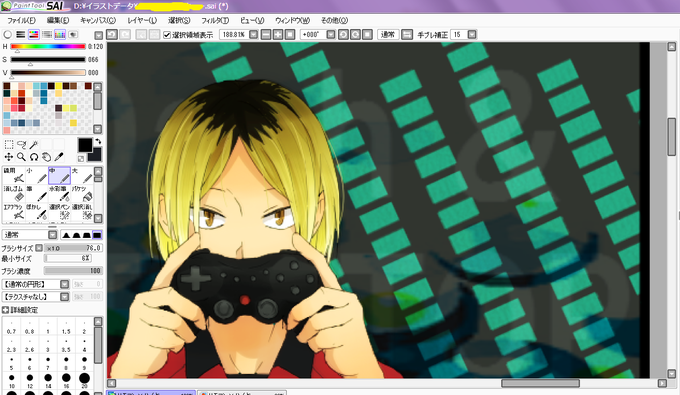
Task: Select the 中 pencil brush
Action: click(x=59, y=175)
